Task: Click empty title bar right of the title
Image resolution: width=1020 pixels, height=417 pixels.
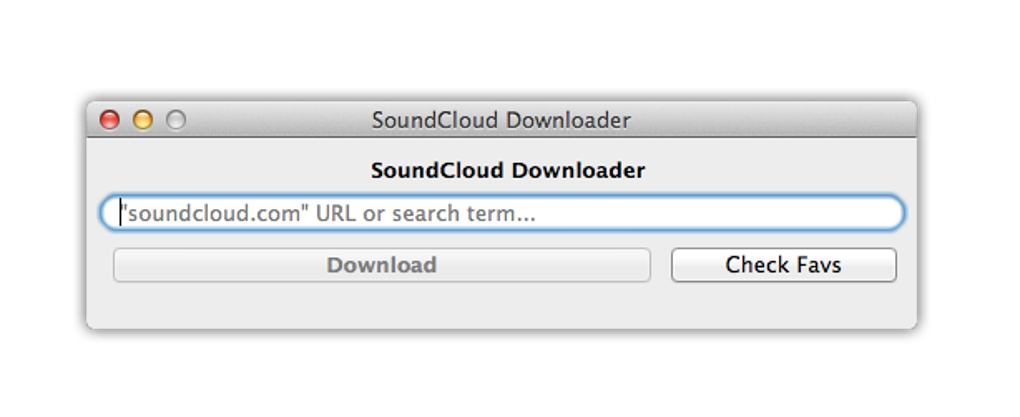Action: [x=780, y=120]
